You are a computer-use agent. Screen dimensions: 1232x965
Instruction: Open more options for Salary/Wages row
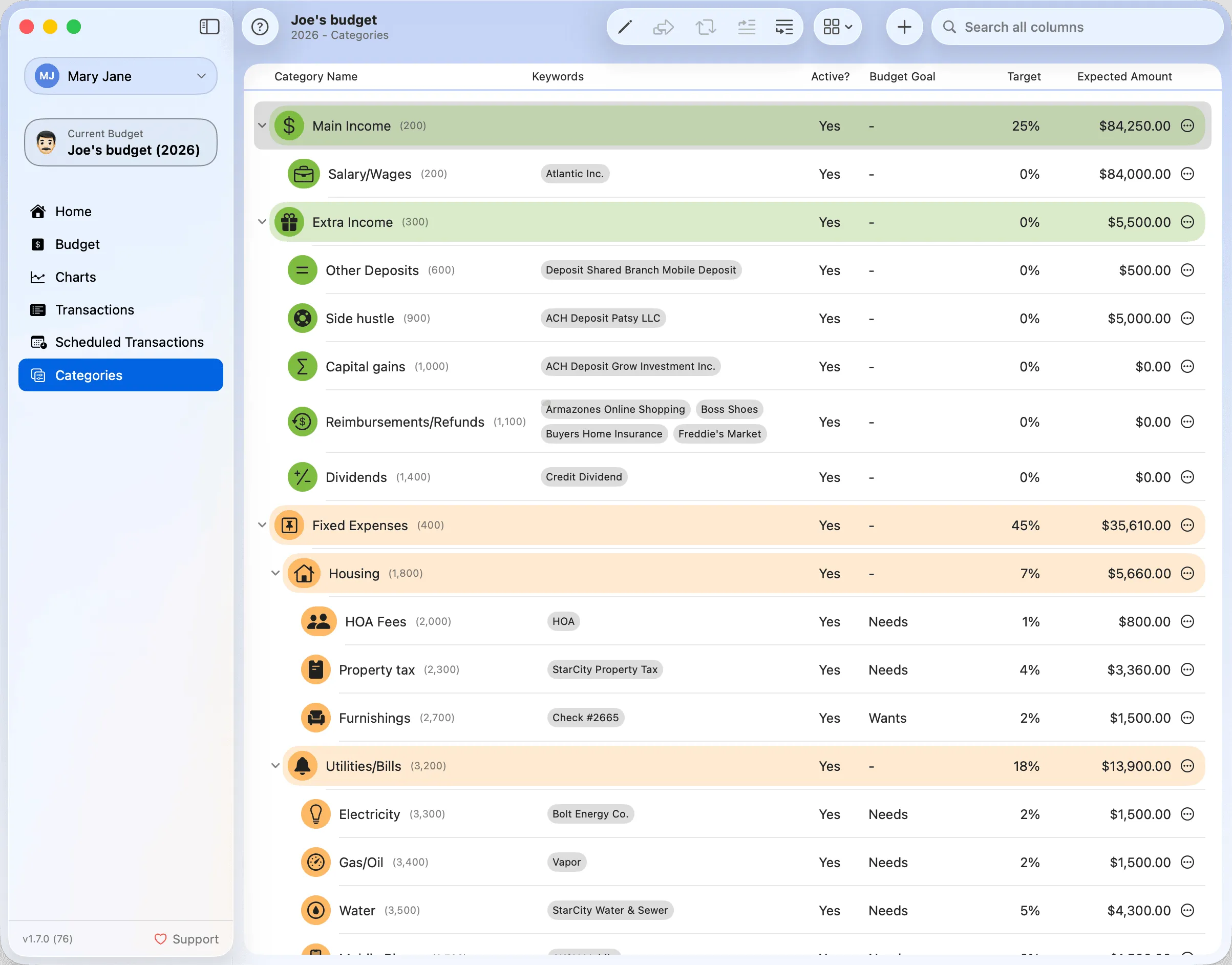(x=1187, y=174)
